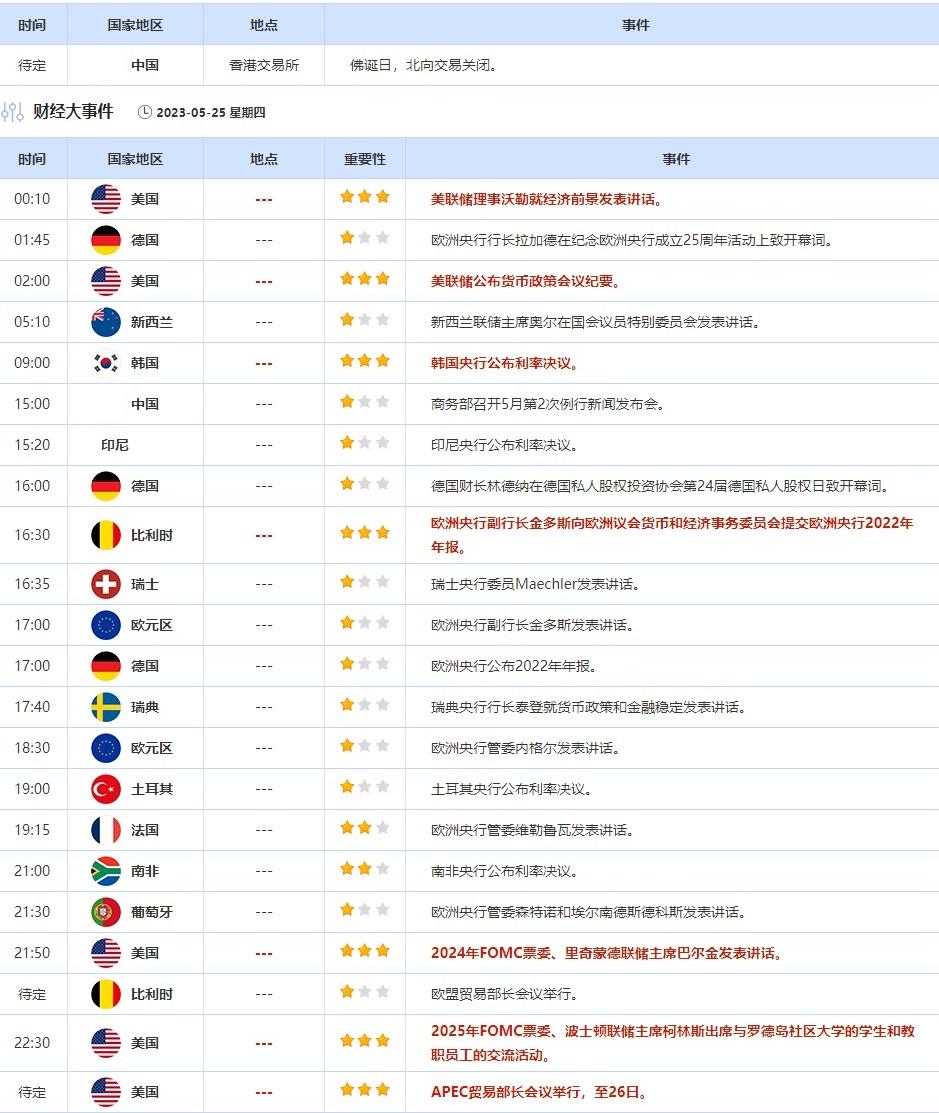The width and height of the screenshot is (939, 1113).
Task: Click the 佛诞日，北向交易关闭 event text
Action: coord(423,66)
